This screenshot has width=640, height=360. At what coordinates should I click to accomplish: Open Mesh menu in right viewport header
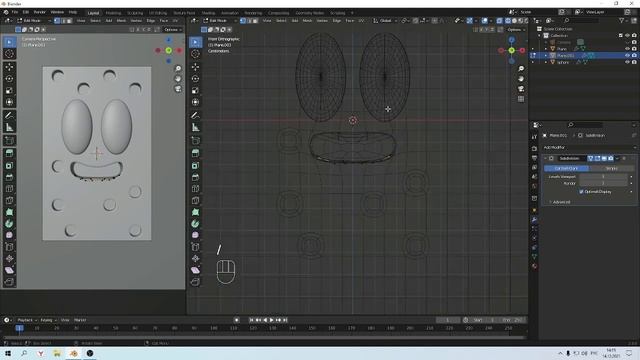[307, 20]
